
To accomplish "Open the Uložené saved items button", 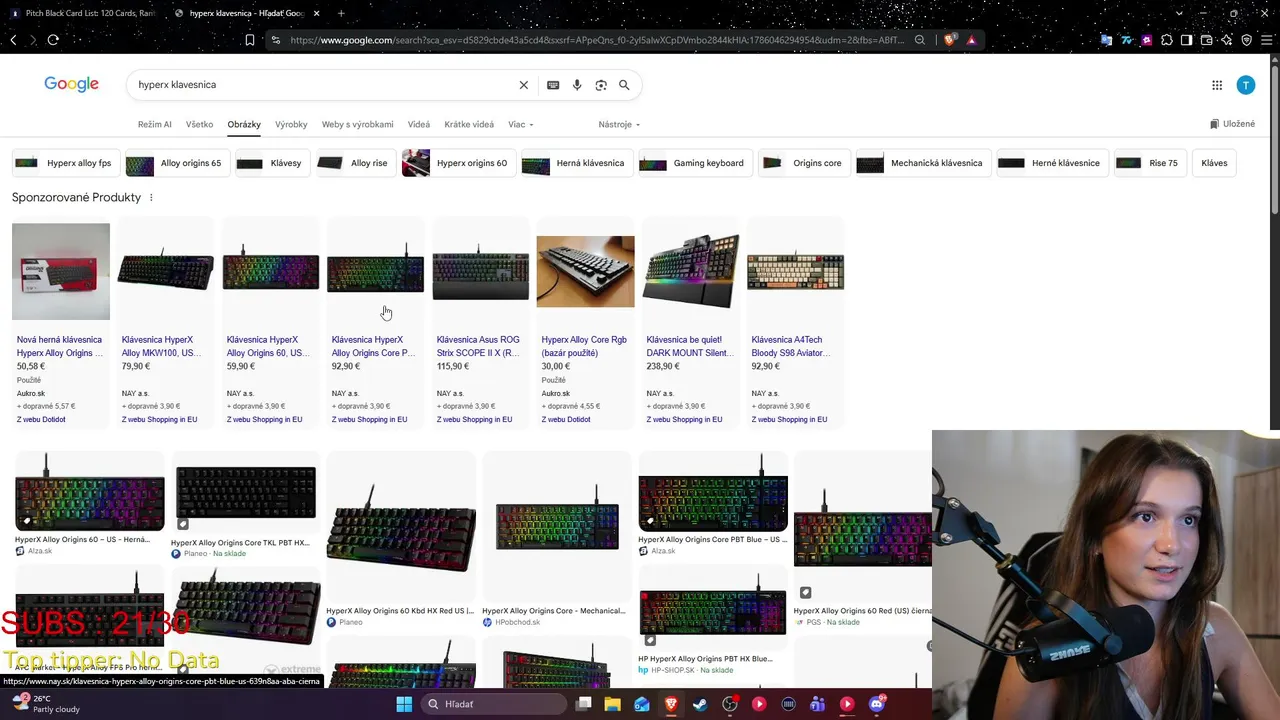I will (x=1232, y=124).
